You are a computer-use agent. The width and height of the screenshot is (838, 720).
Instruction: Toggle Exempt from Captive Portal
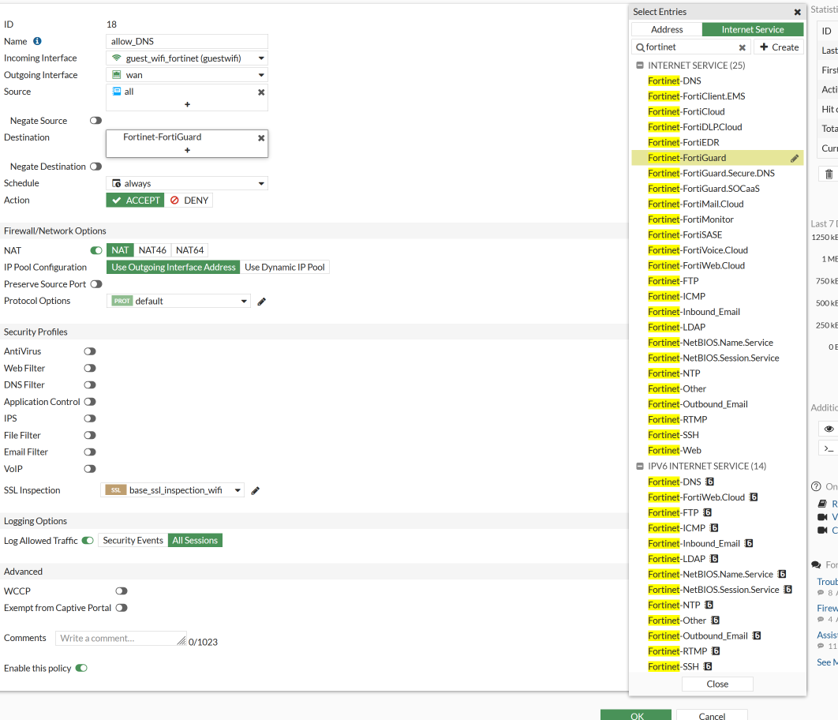[121, 608]
